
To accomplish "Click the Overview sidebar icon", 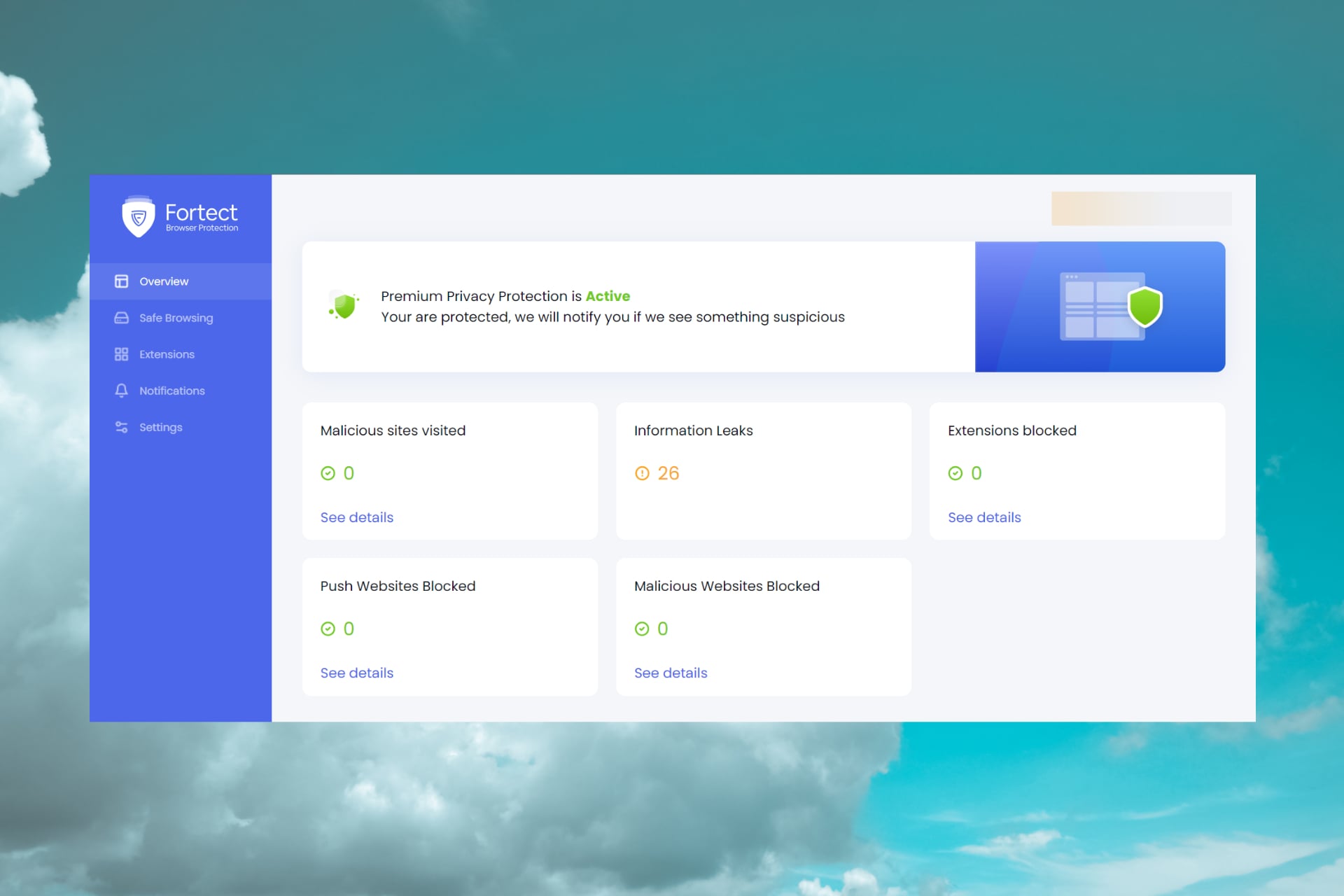I will 121,281.
